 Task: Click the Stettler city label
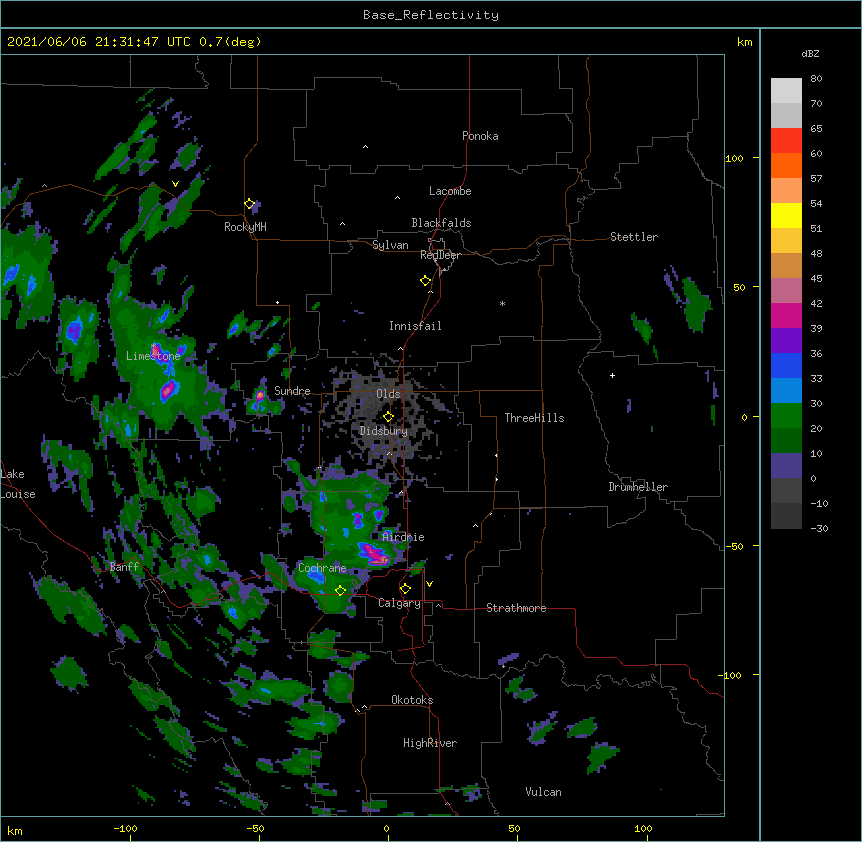(x=634, y=237)
